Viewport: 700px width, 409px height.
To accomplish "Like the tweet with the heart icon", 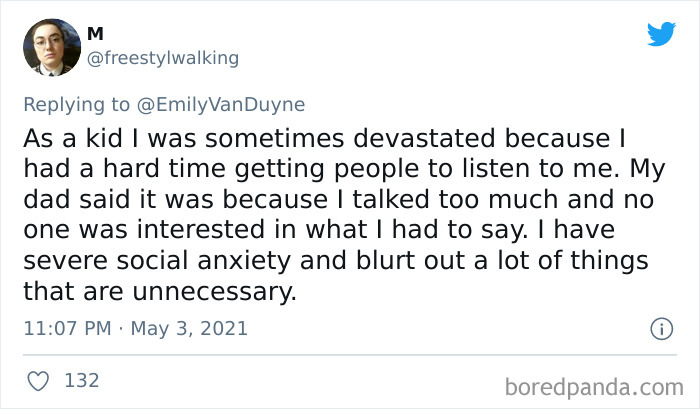I will (40, 380).
